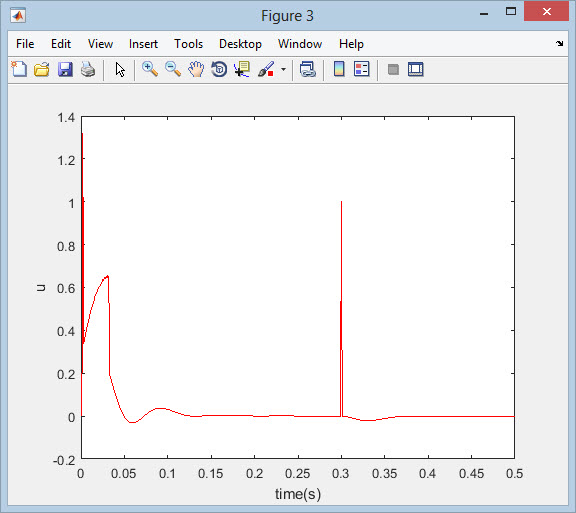The image size is (576, 513).
Task: Enable the Rotate 3D tool
Action: click(x=219, y=69)
